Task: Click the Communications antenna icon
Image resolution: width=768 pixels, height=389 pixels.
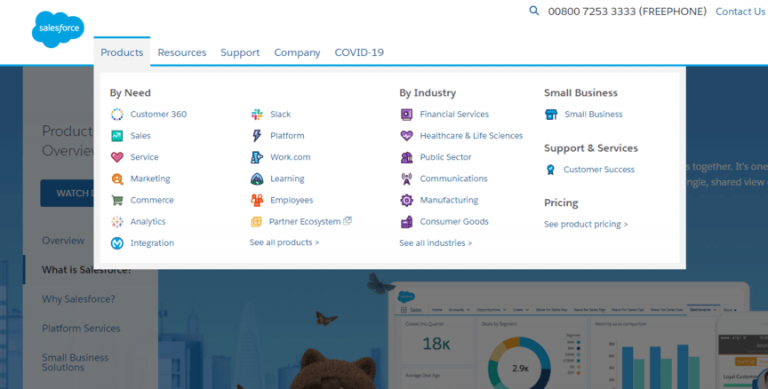Action: click(407, 179)
